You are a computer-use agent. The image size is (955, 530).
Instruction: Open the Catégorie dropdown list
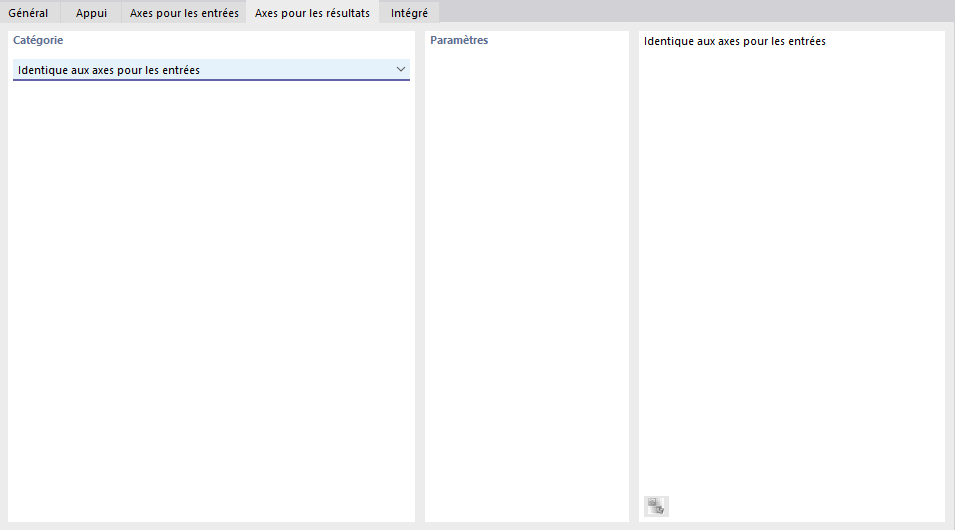tap(211, 69)
